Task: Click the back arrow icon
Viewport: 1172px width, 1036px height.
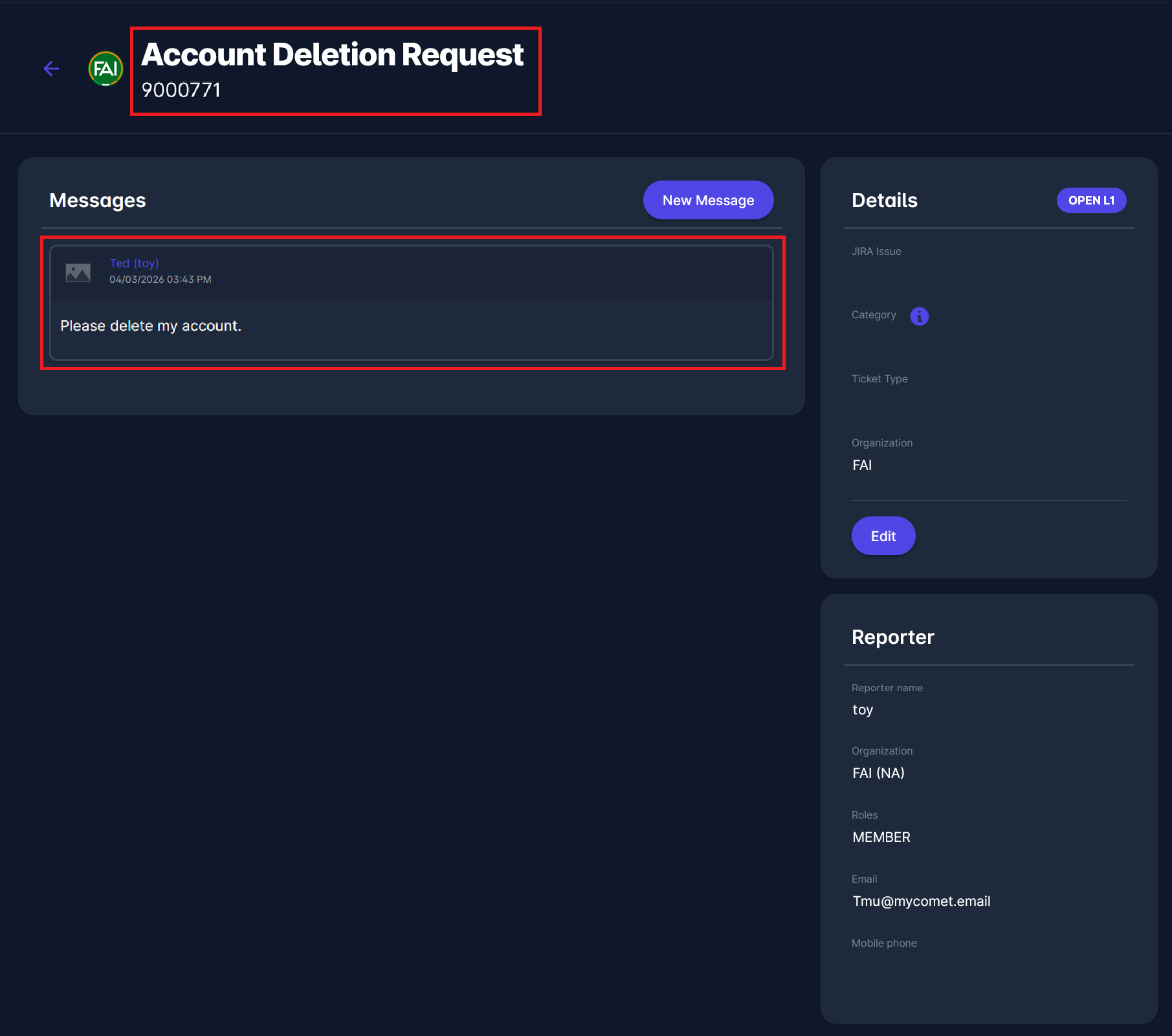Action: [x=51, y=69]
